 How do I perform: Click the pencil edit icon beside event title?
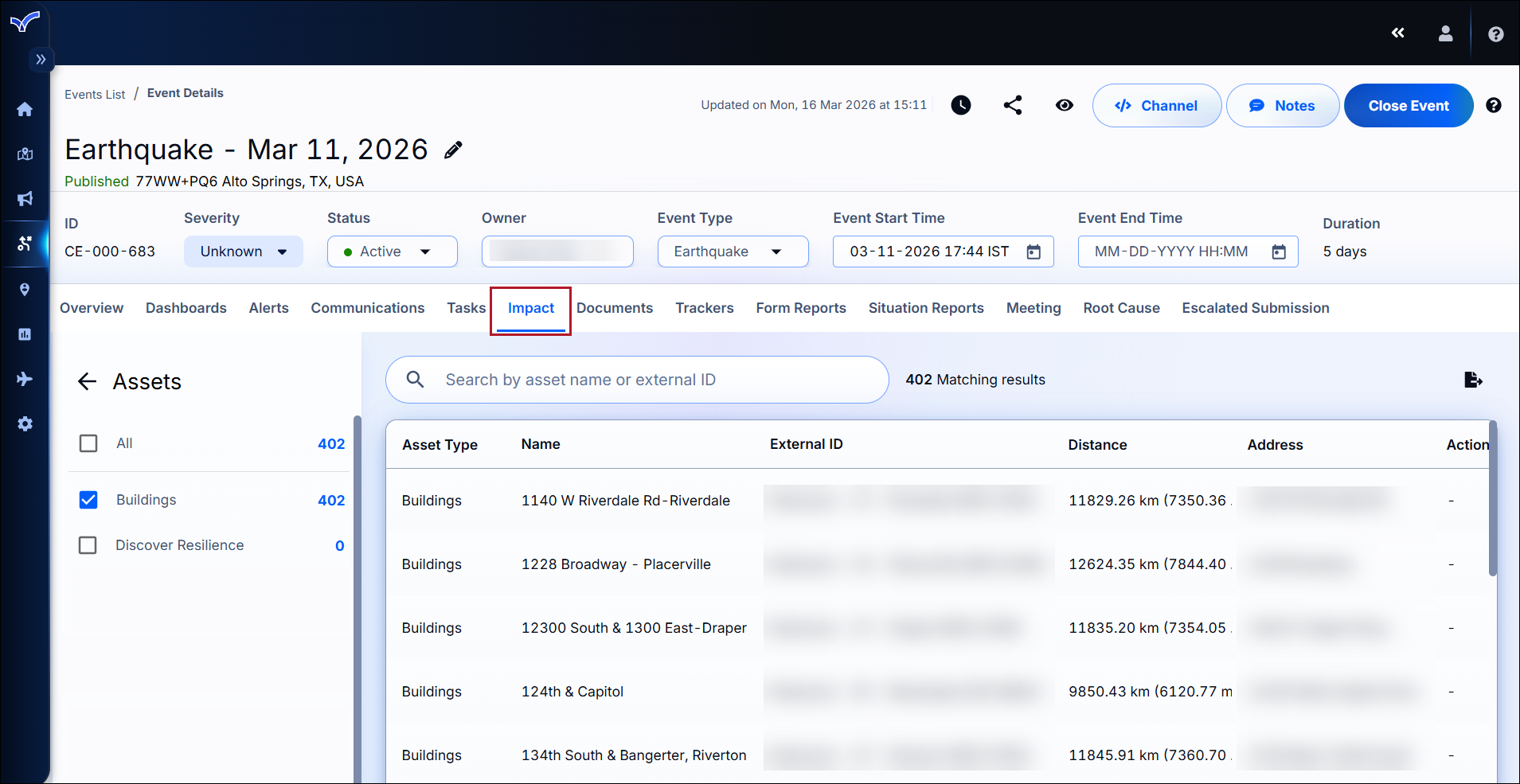click(x=453, y=150)
